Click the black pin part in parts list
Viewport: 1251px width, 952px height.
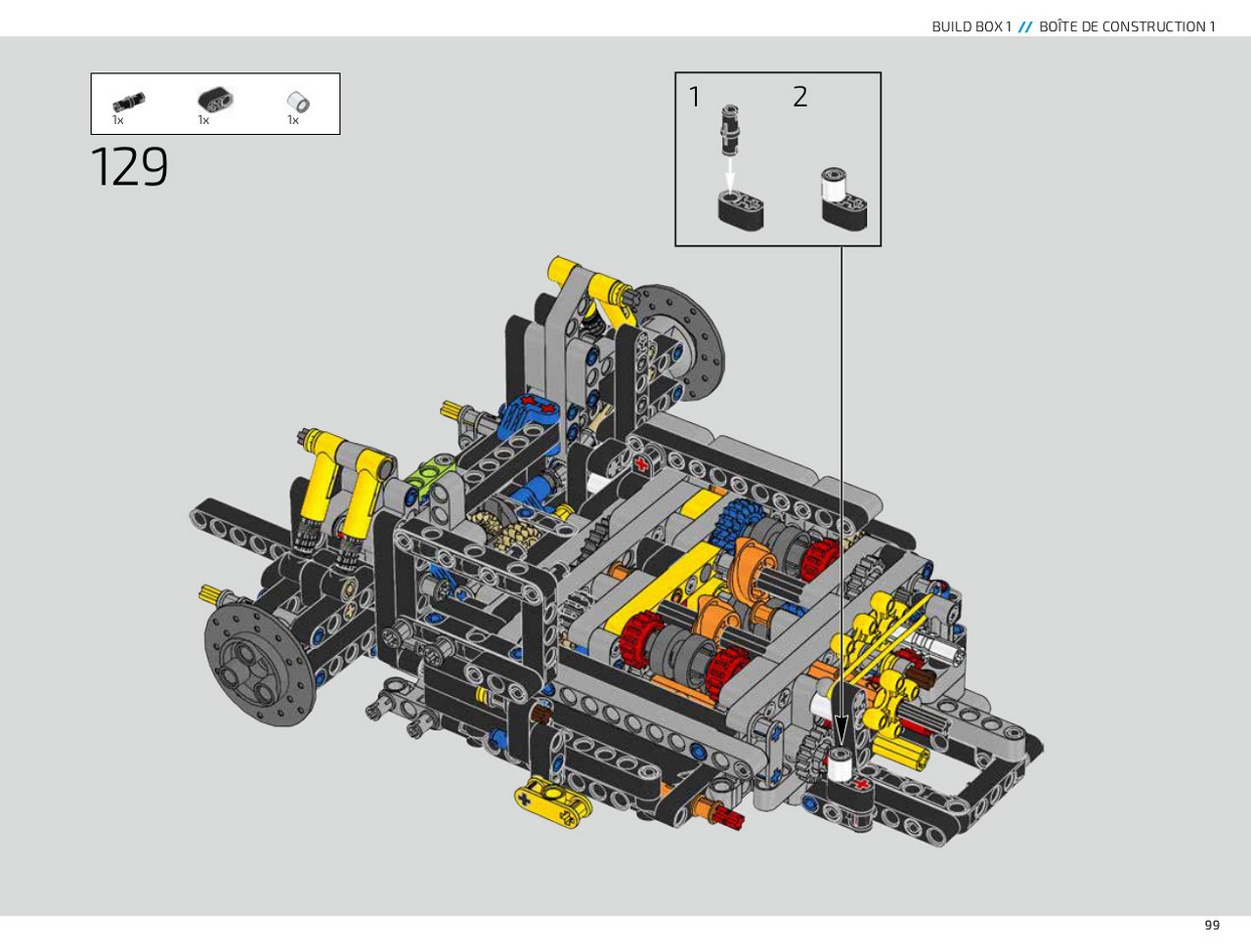[x=128, y=101]
